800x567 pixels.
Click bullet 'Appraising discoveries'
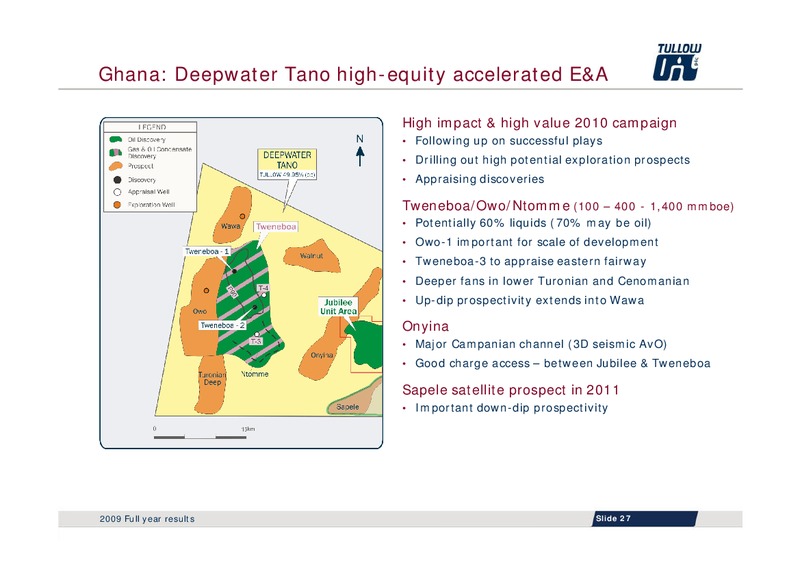(x=480, y=179)
